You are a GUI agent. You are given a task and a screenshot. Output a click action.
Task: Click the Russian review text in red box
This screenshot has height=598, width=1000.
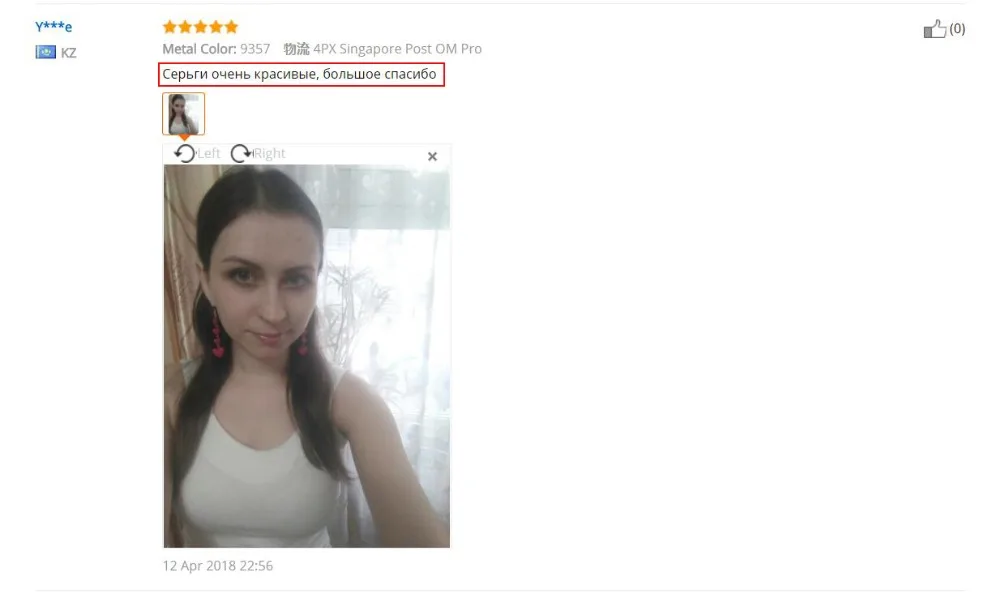click(x=300, y=75)
